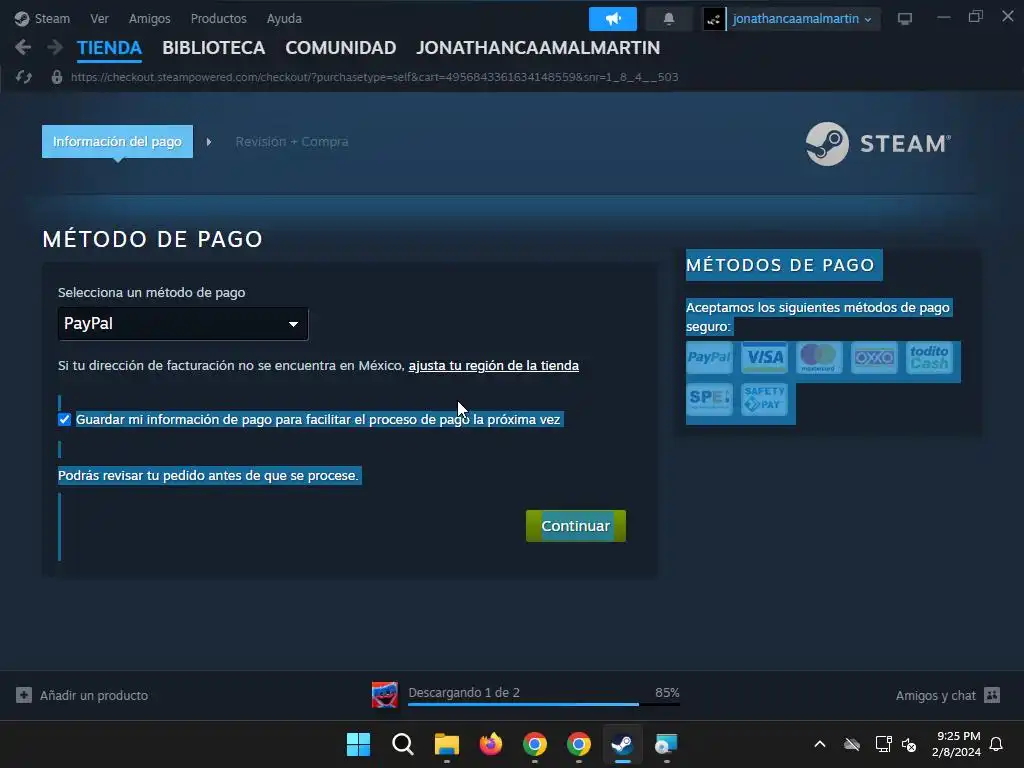The image size is (1024, 768).
Task: Open the Descargando 1 de 2 downloads status
Action: 464,692
